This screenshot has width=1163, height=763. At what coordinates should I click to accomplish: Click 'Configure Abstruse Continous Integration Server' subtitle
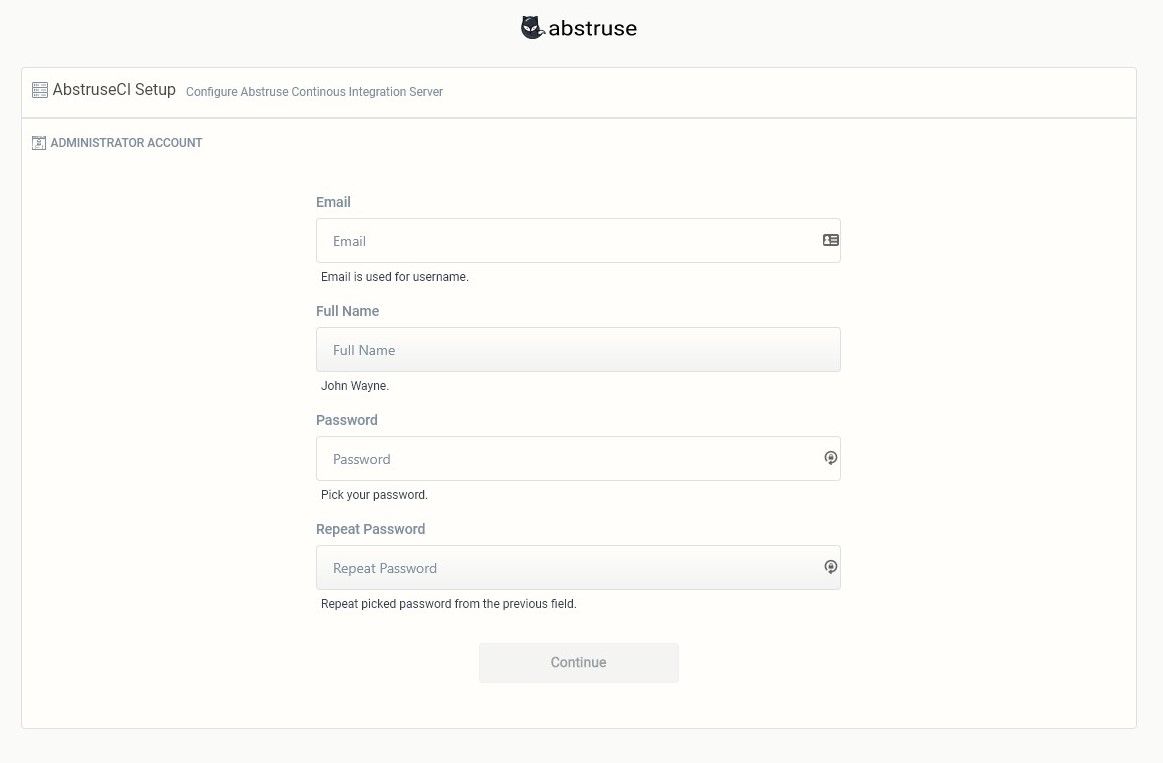tap(314, 92)
